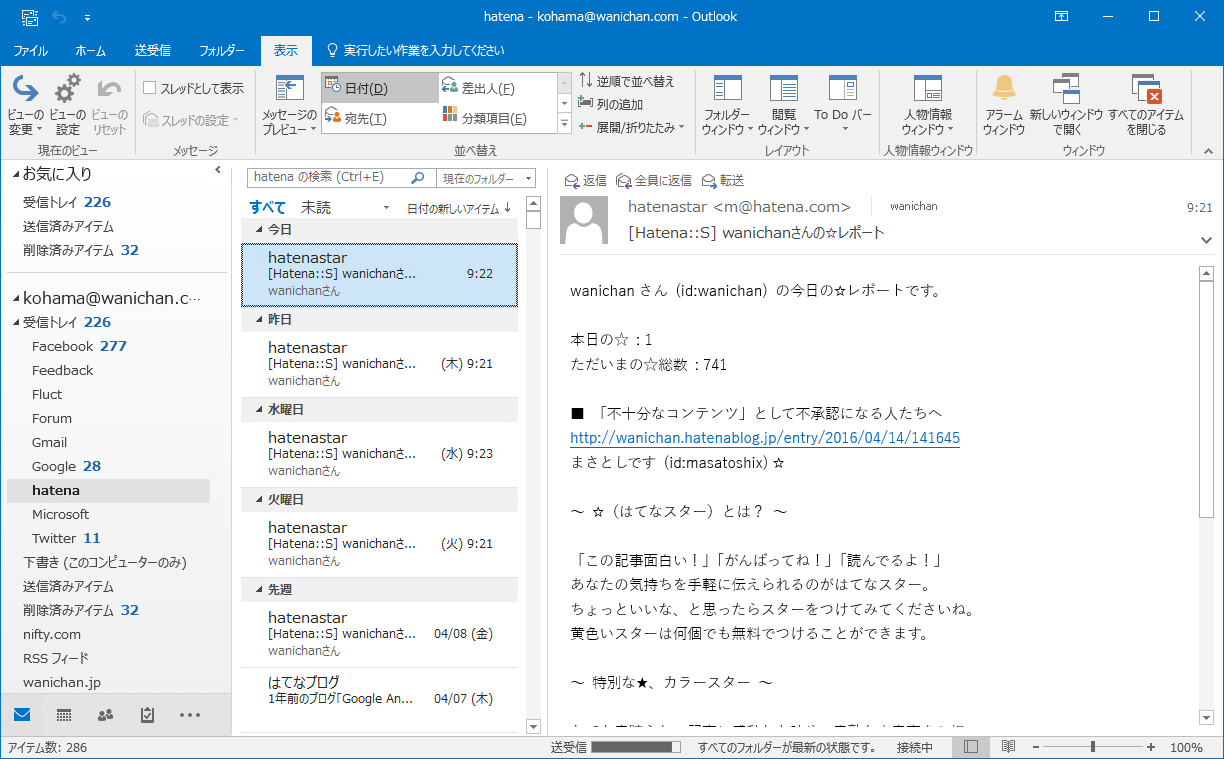Adjust the zoom slider handle

(1093, 747)
